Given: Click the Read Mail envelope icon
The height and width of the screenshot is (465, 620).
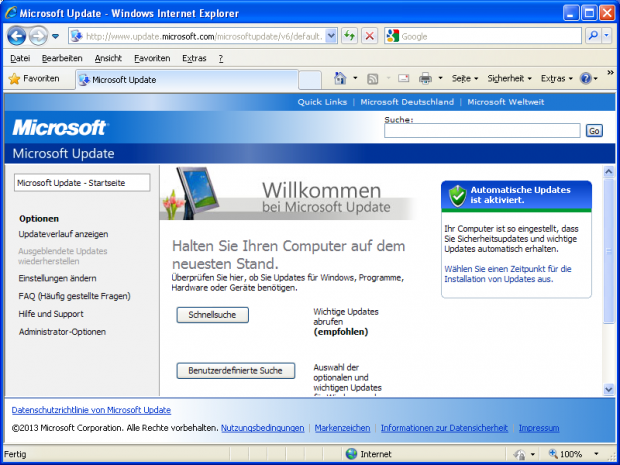Looking at the screenshot, I should 404,78.
